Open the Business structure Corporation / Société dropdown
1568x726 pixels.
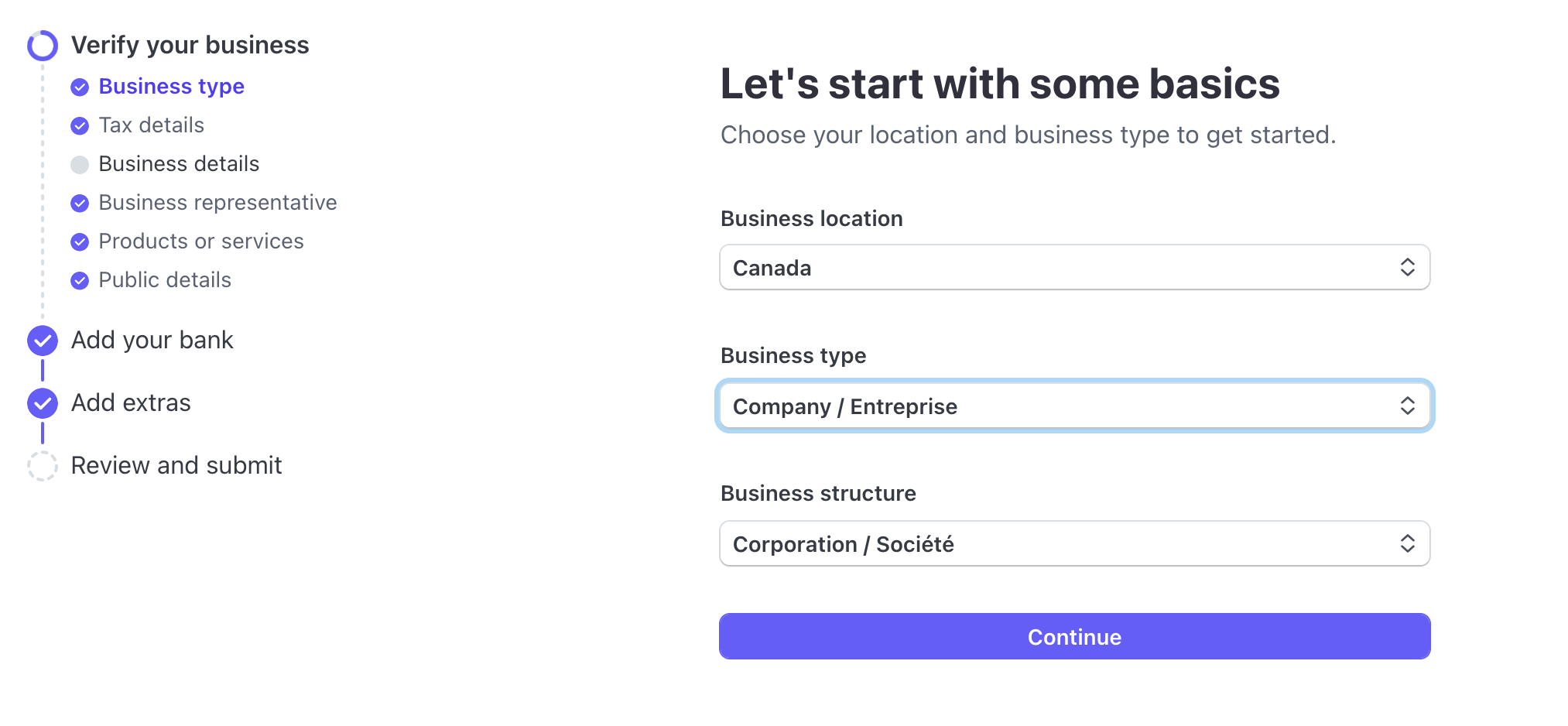(1074, 544)
